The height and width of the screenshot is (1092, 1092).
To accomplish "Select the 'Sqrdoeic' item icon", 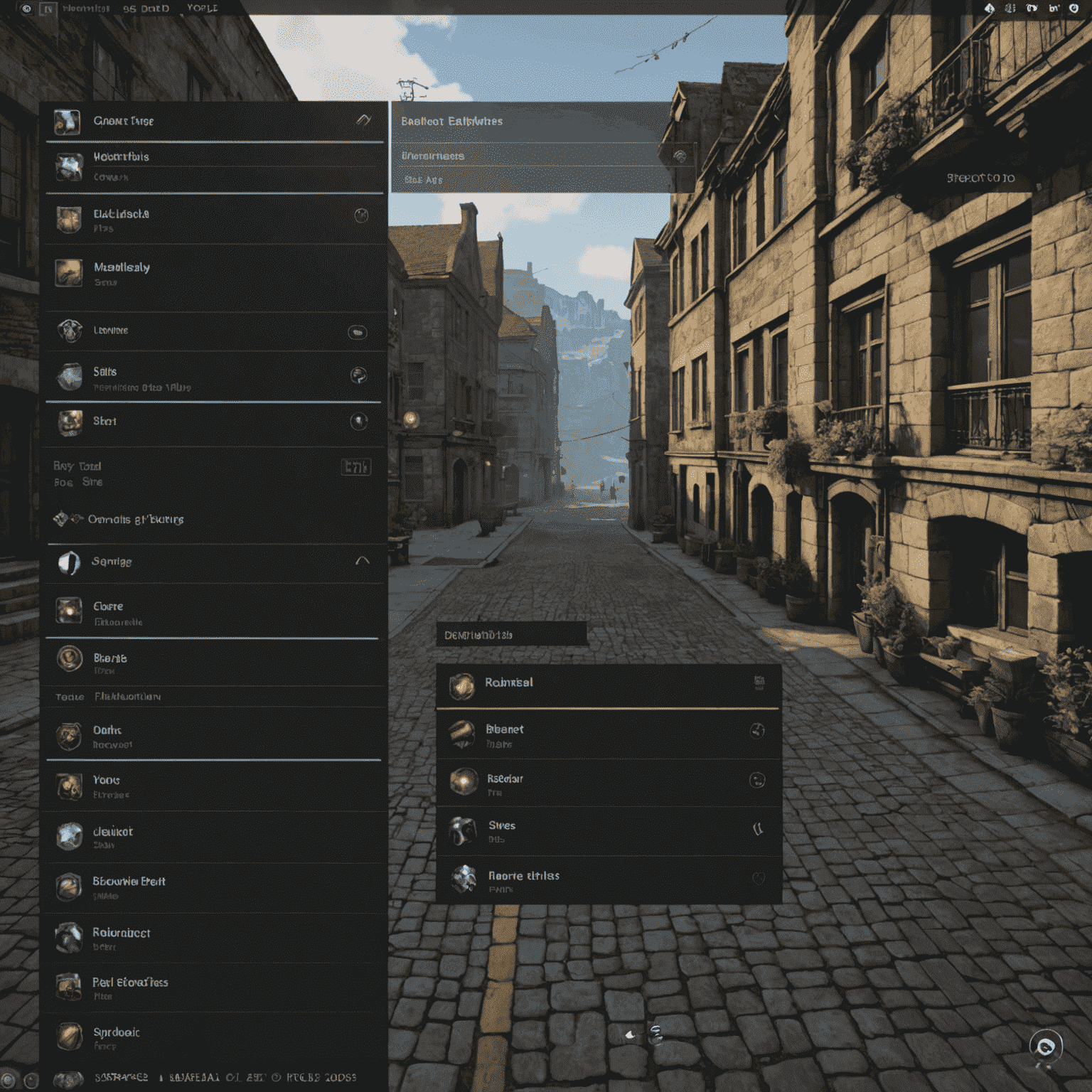I will pyautogui.click(x=69, y=1037).
